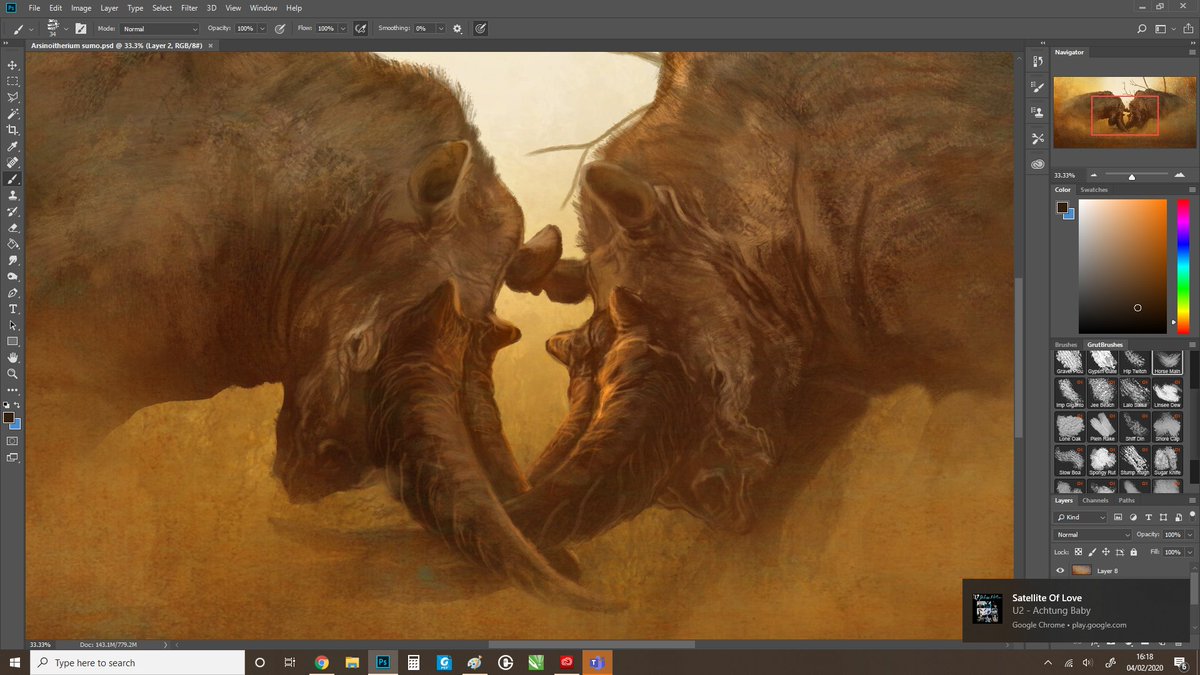Open the layer Opacity dropdown arrow
1200x675 pixels.
pyautogui.click(x=1190, y=535)
